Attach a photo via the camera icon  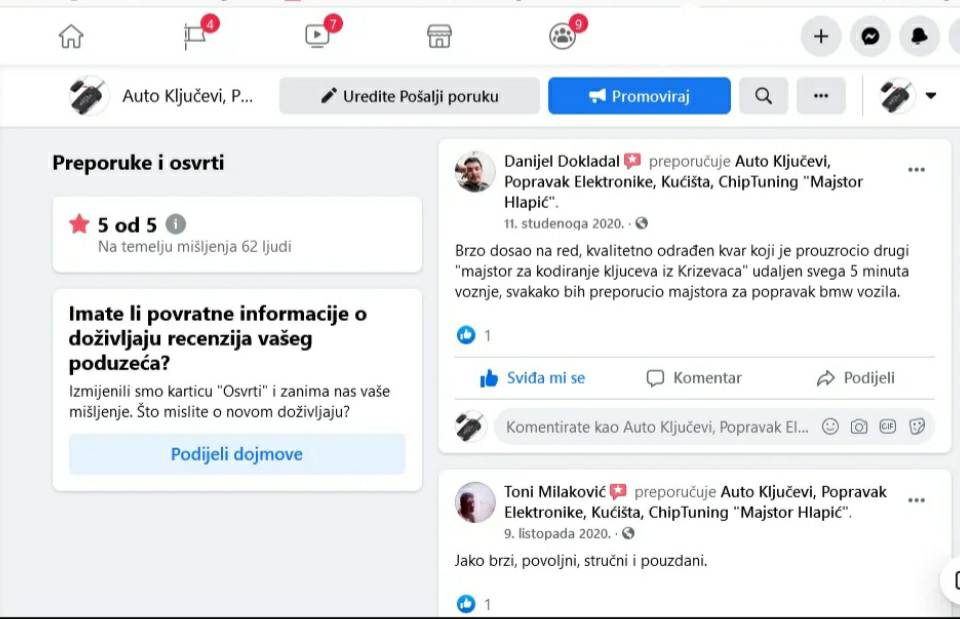[859, 427]
